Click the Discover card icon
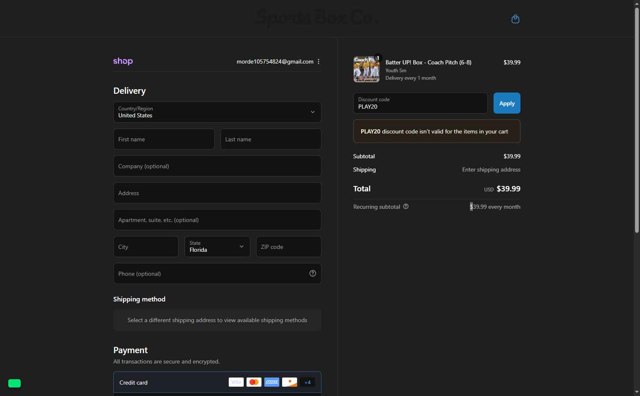Viewport: 640px width, 396px height. pyautogui.click(x=289, y=382)
